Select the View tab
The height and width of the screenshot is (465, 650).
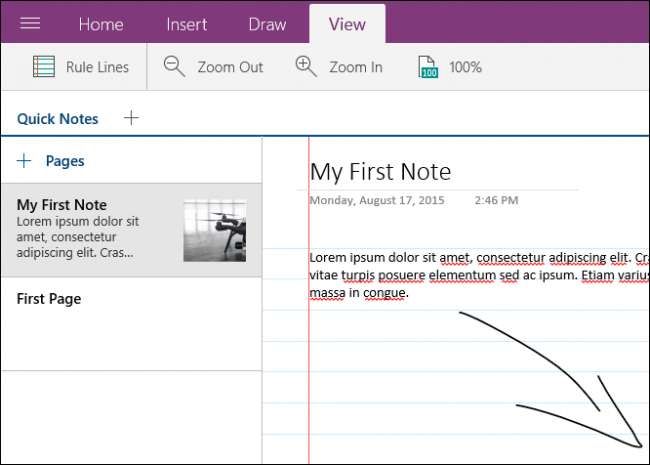coord(347,24)
